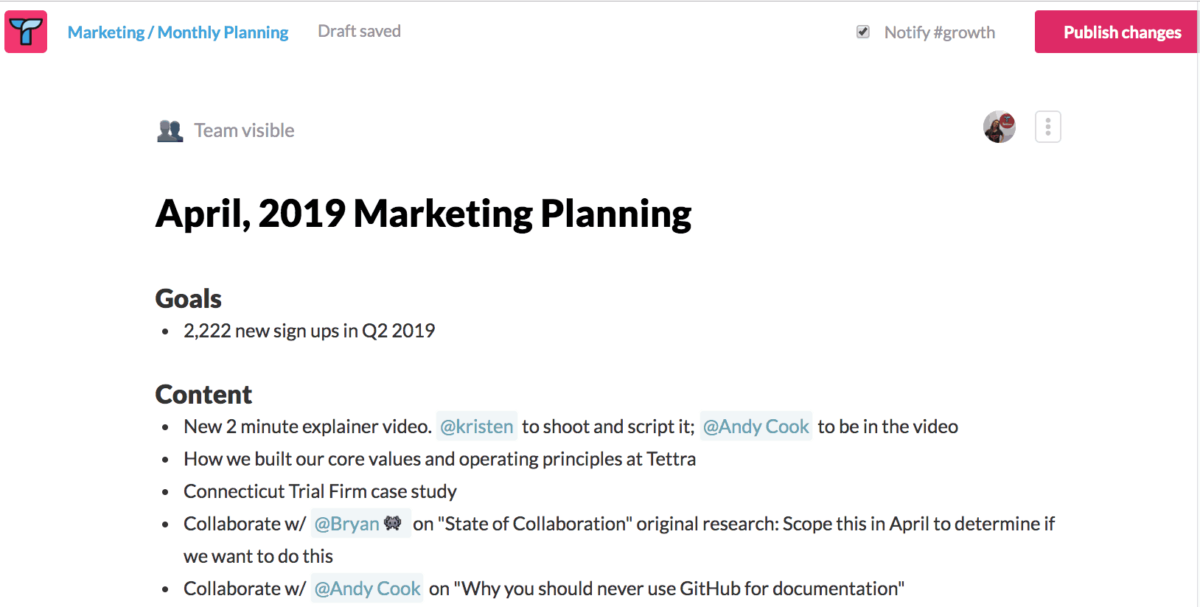1200x607 pixels.
Task: Open the three-dot page options menu
Action: point(1047,127)
